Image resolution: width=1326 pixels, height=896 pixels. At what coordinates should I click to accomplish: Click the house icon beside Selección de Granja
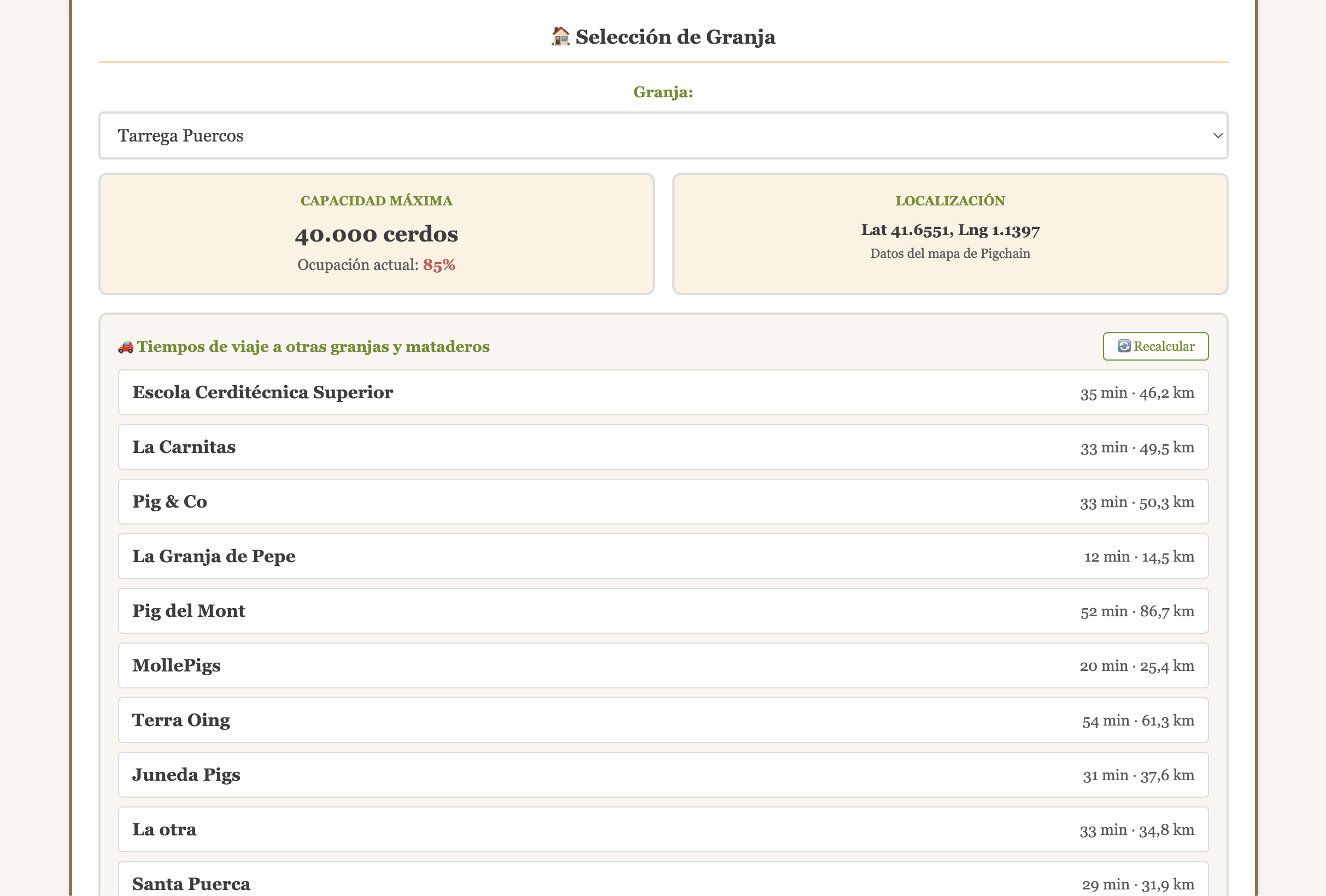(560, 37)
